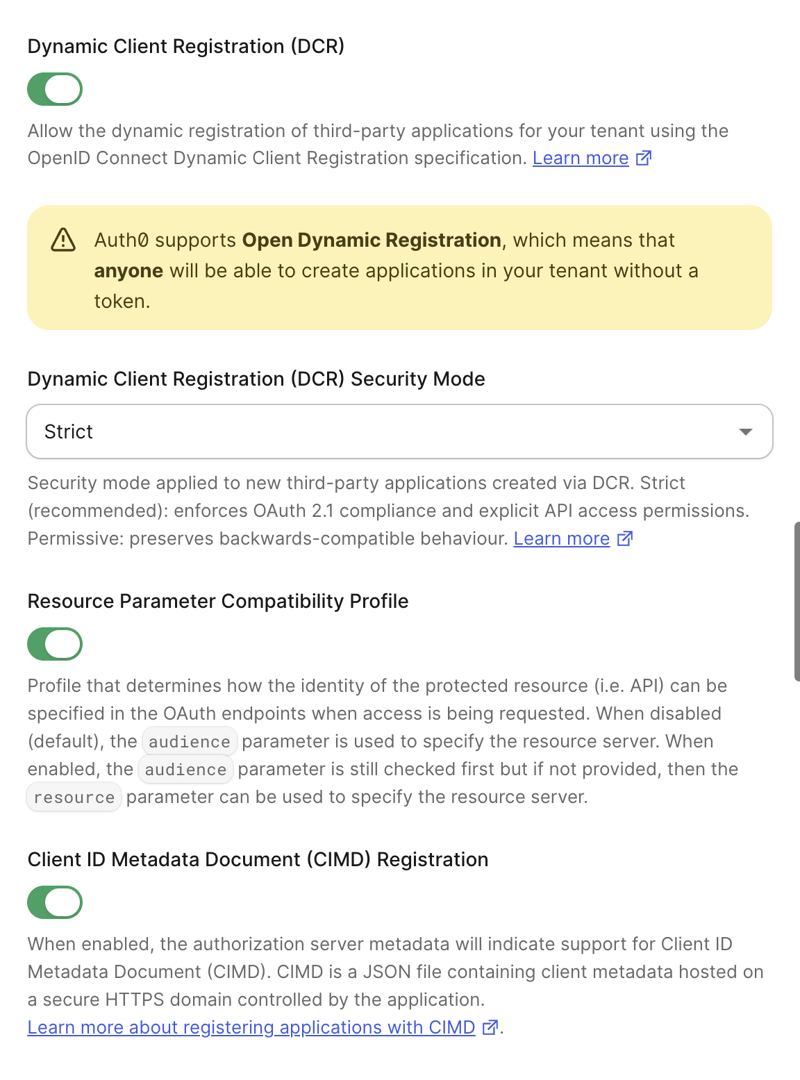Toggle Dynamic Client Registration (DCR) switch
800x1080 pixels.
[x=55, y=89]
